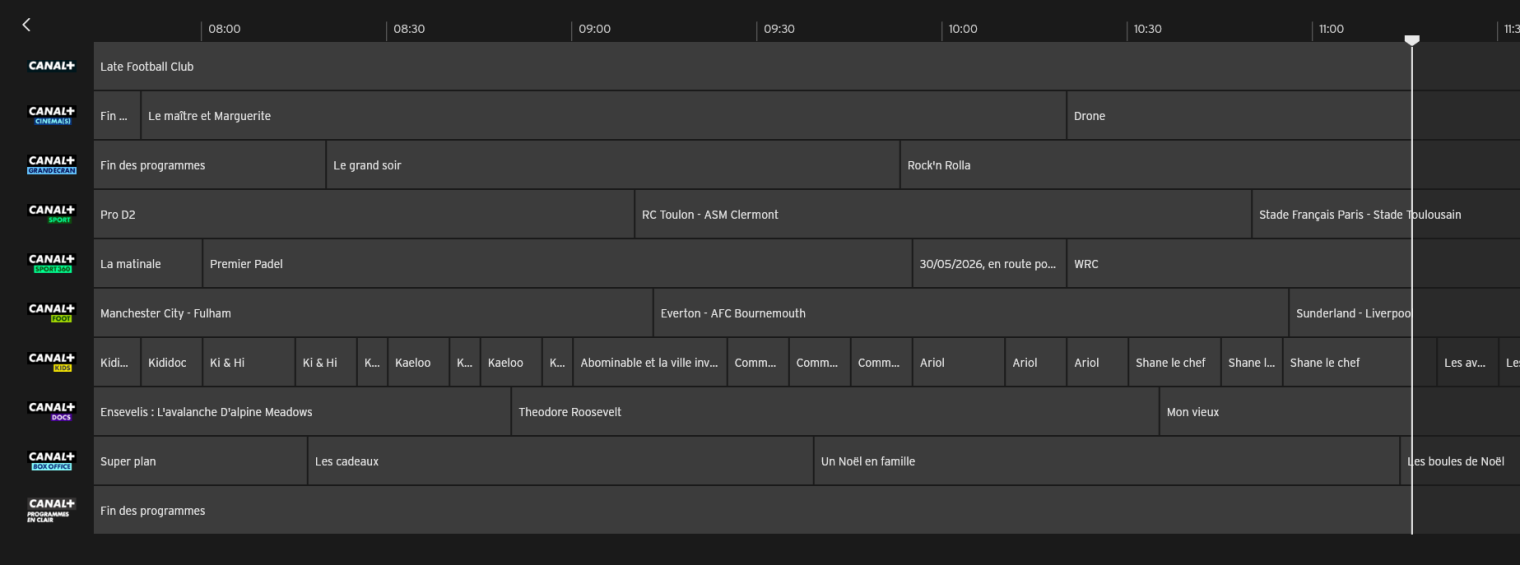Select the main CANAL+ channel logo
Image resolution: width=1520 pixels, height=565 pixels.
tap(51, 66)
